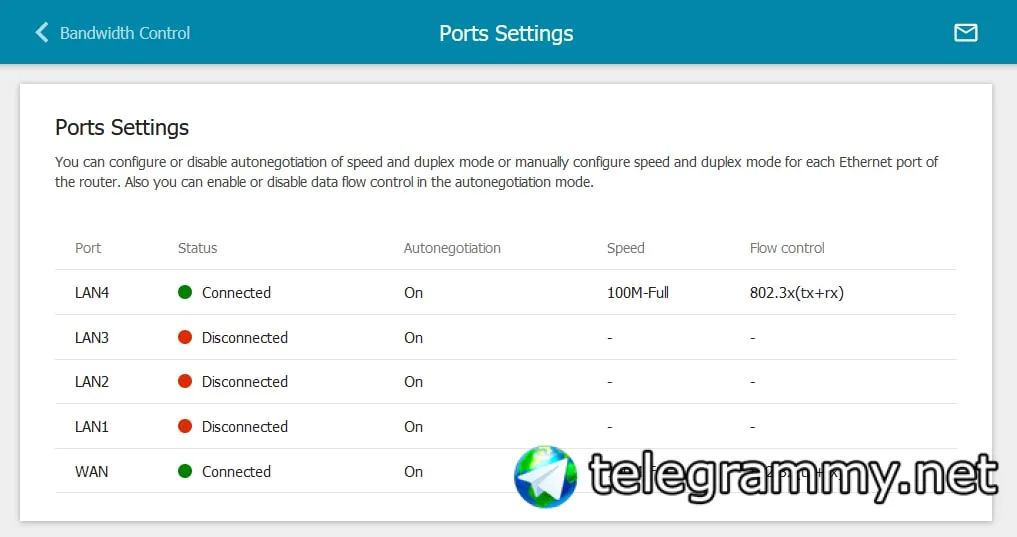Click the red status dot for LAN1
1017x537 pixels.
[x=185, y=426]
